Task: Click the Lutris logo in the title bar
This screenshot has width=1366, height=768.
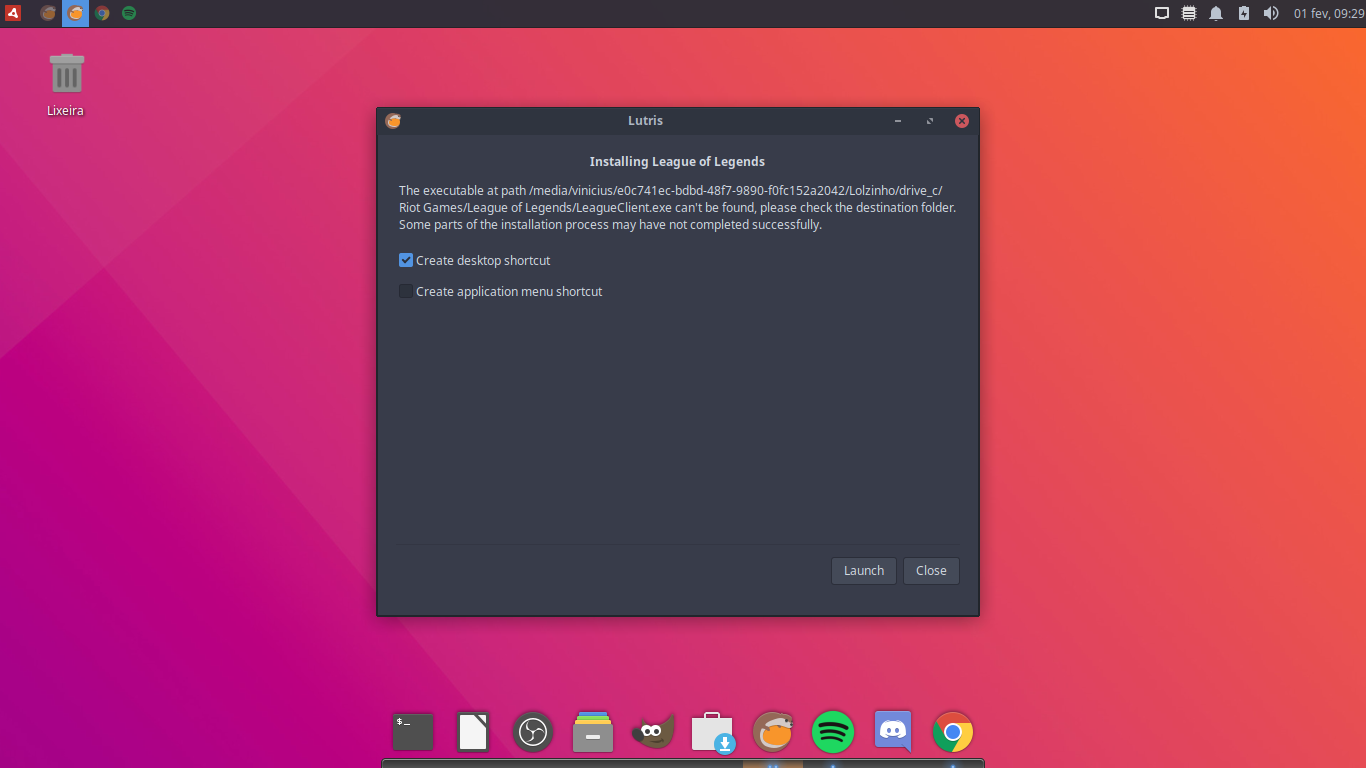Action: (x=393, y=121)
